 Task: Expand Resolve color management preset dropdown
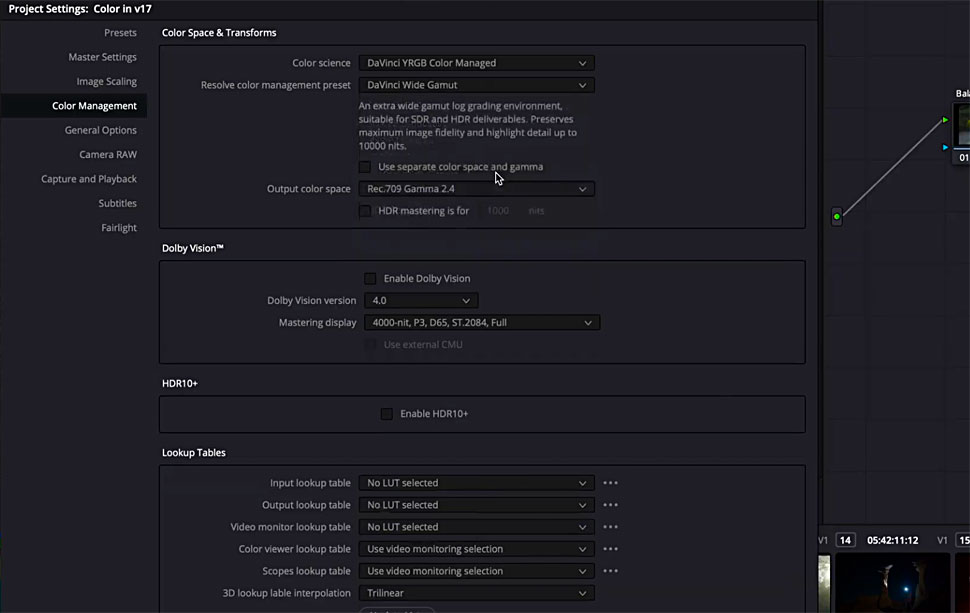coord(476,85)
